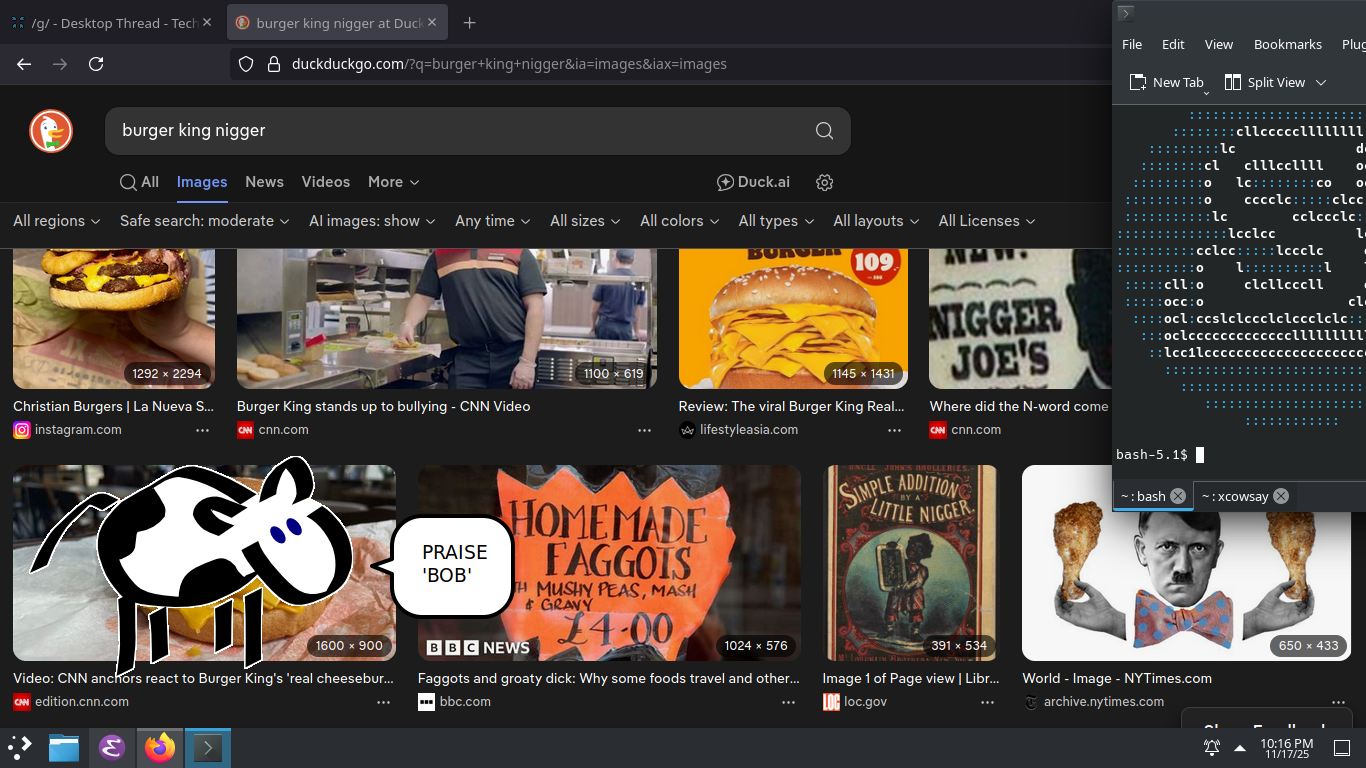Switch to the News results tab

coord(264,182)
